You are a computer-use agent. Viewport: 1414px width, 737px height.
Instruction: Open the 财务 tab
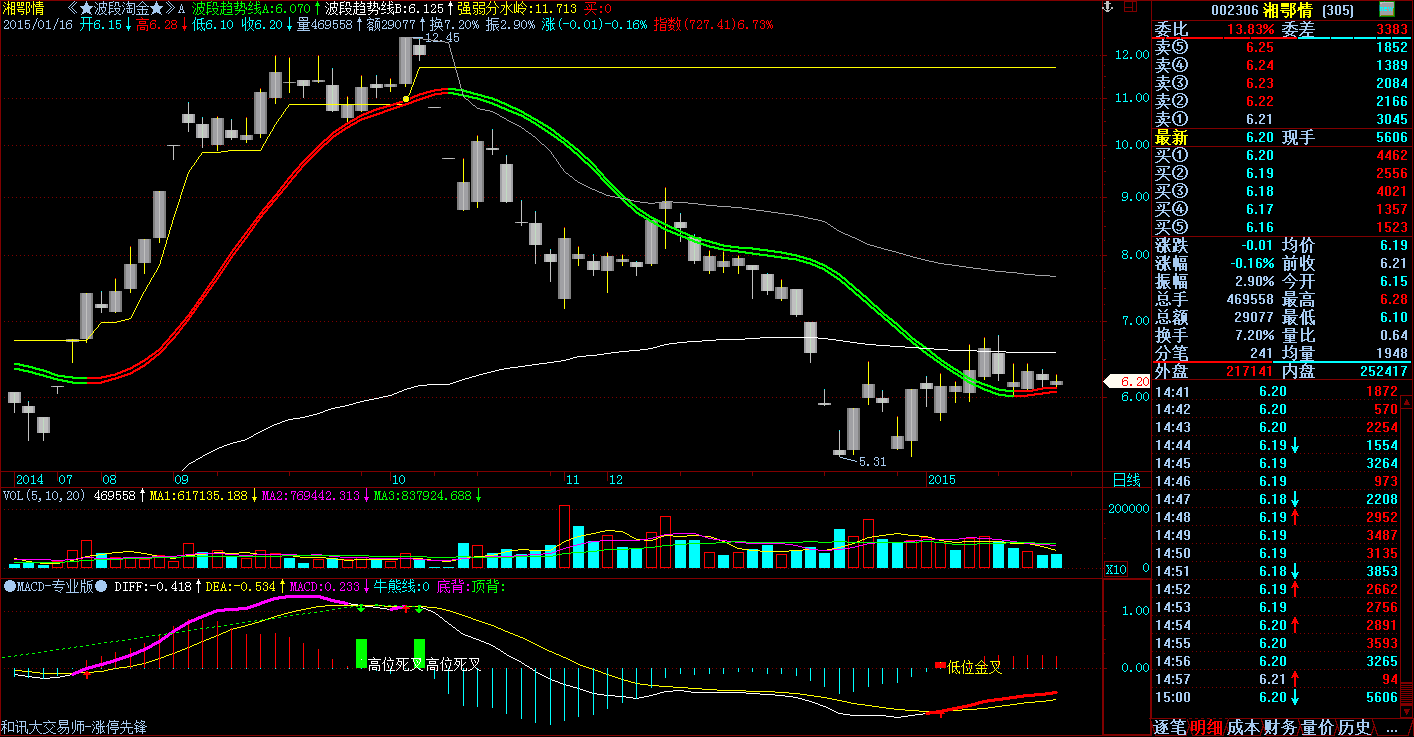(1281, 727)
